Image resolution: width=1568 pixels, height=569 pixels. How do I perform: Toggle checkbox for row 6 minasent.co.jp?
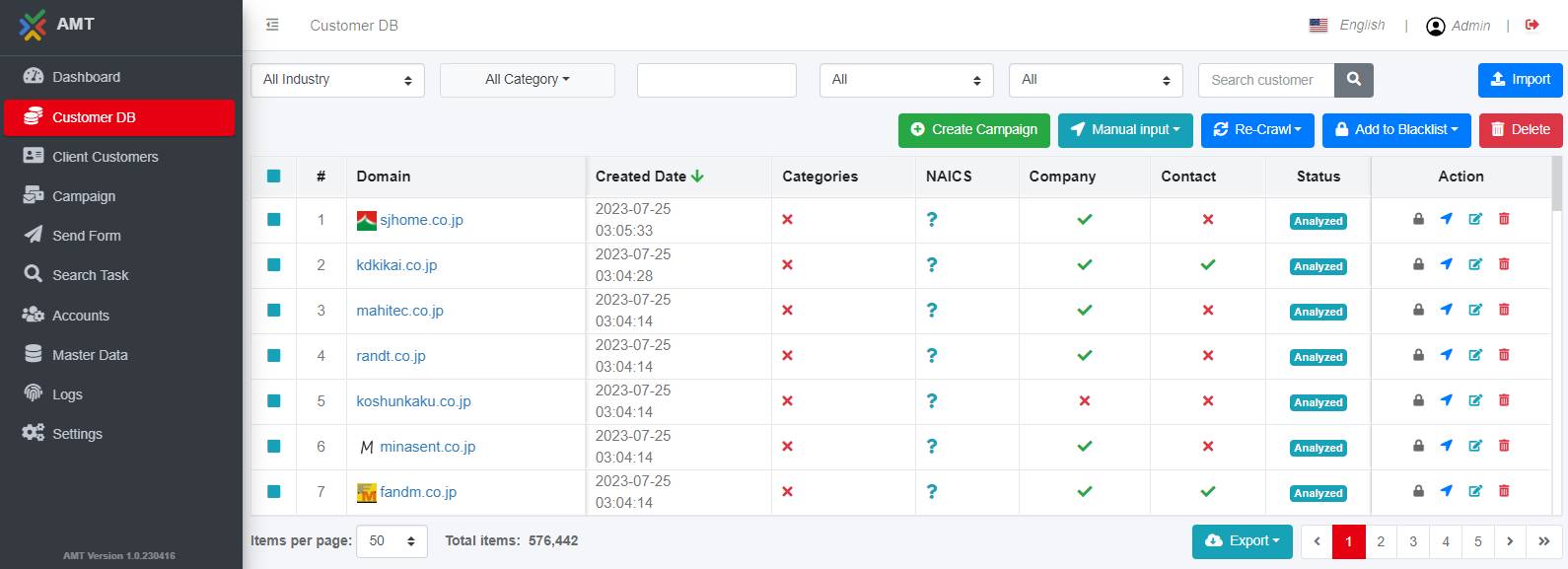coord(273,447)
